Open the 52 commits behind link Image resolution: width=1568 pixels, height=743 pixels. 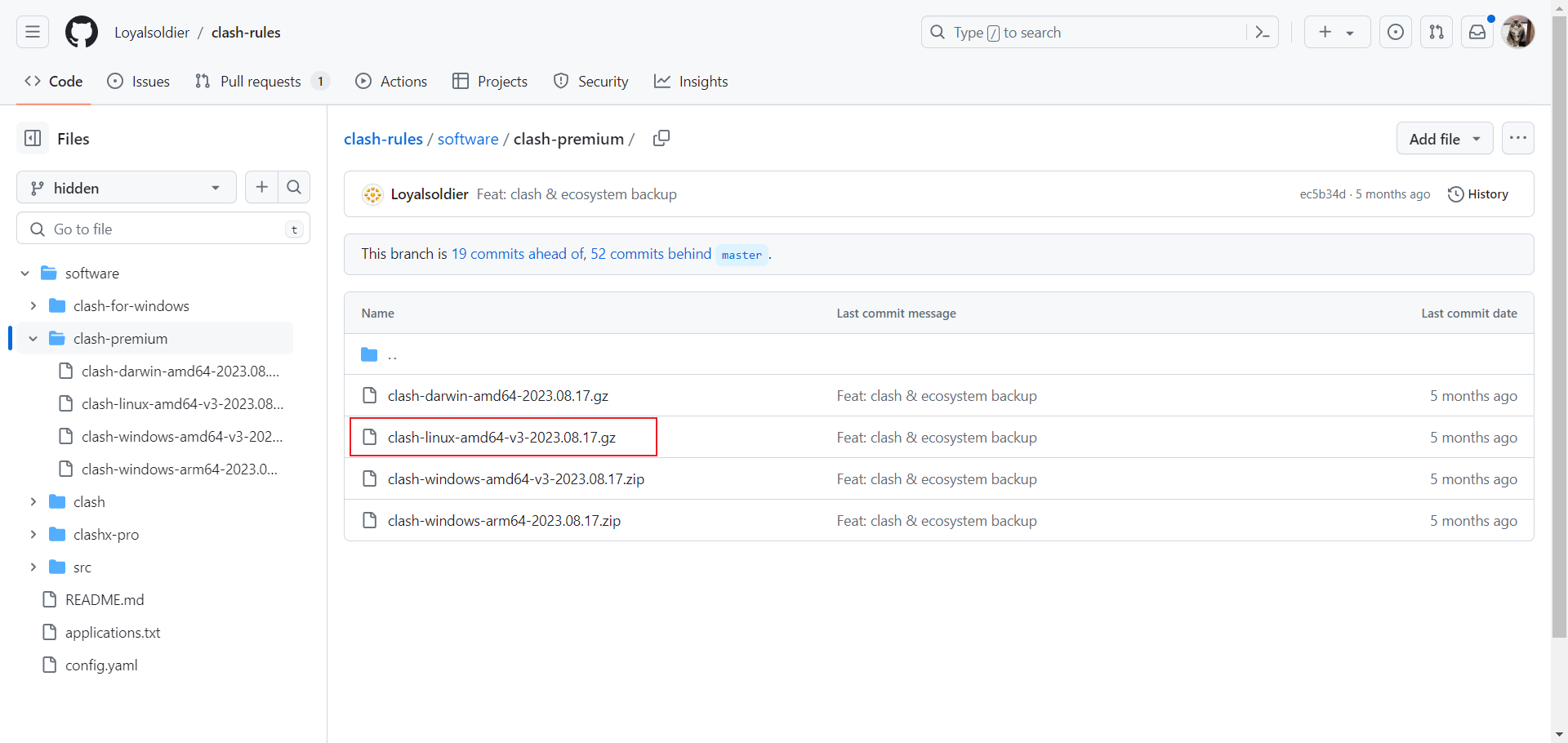(x=651, y=254)
